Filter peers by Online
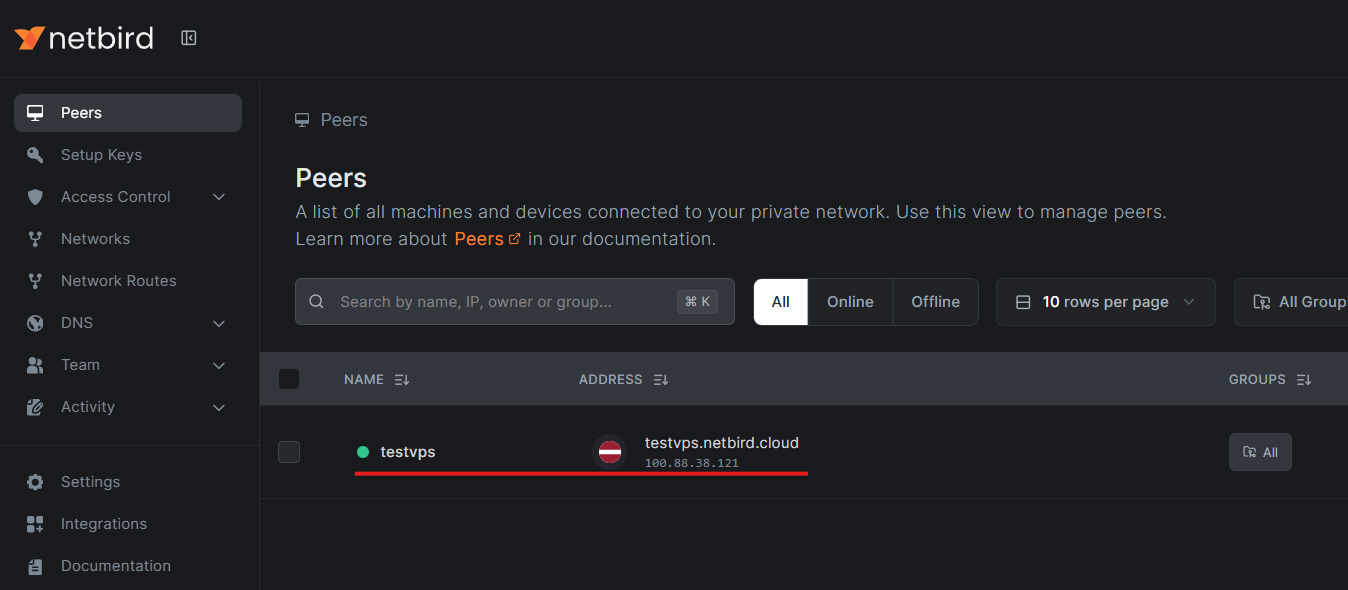 point(850,302)
